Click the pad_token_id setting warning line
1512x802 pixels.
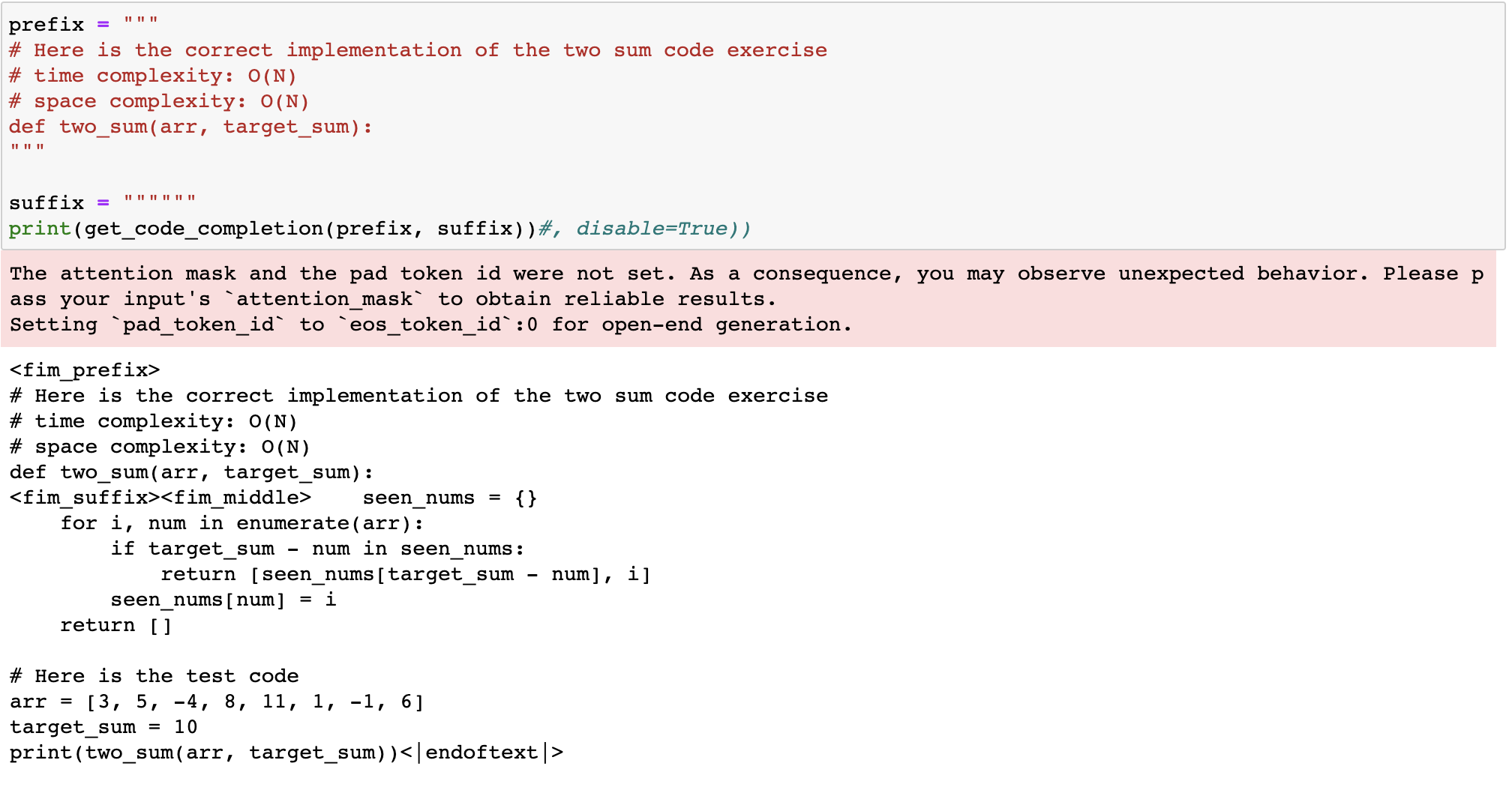tap(430, 325)
